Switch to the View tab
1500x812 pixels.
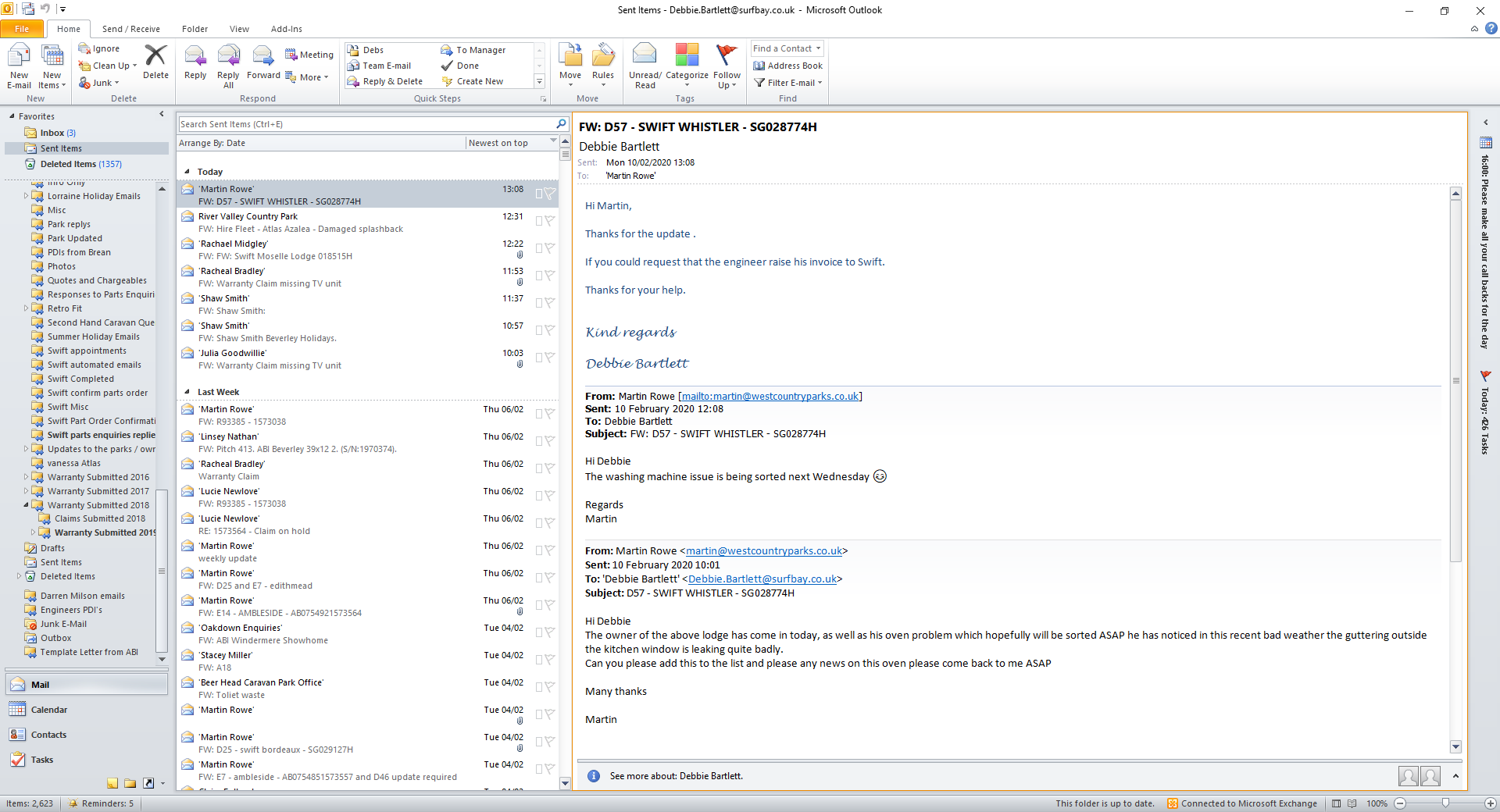[239, 29]
